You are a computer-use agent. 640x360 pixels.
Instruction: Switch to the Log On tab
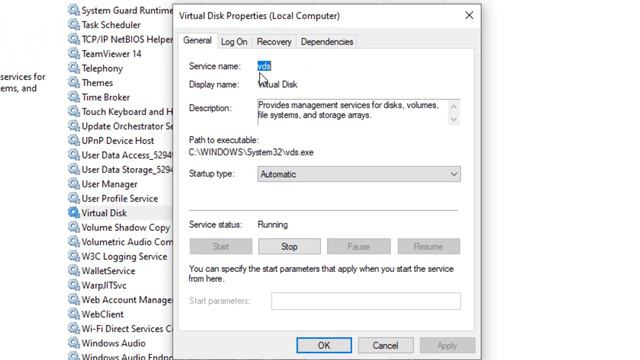[x=234, y=42]
